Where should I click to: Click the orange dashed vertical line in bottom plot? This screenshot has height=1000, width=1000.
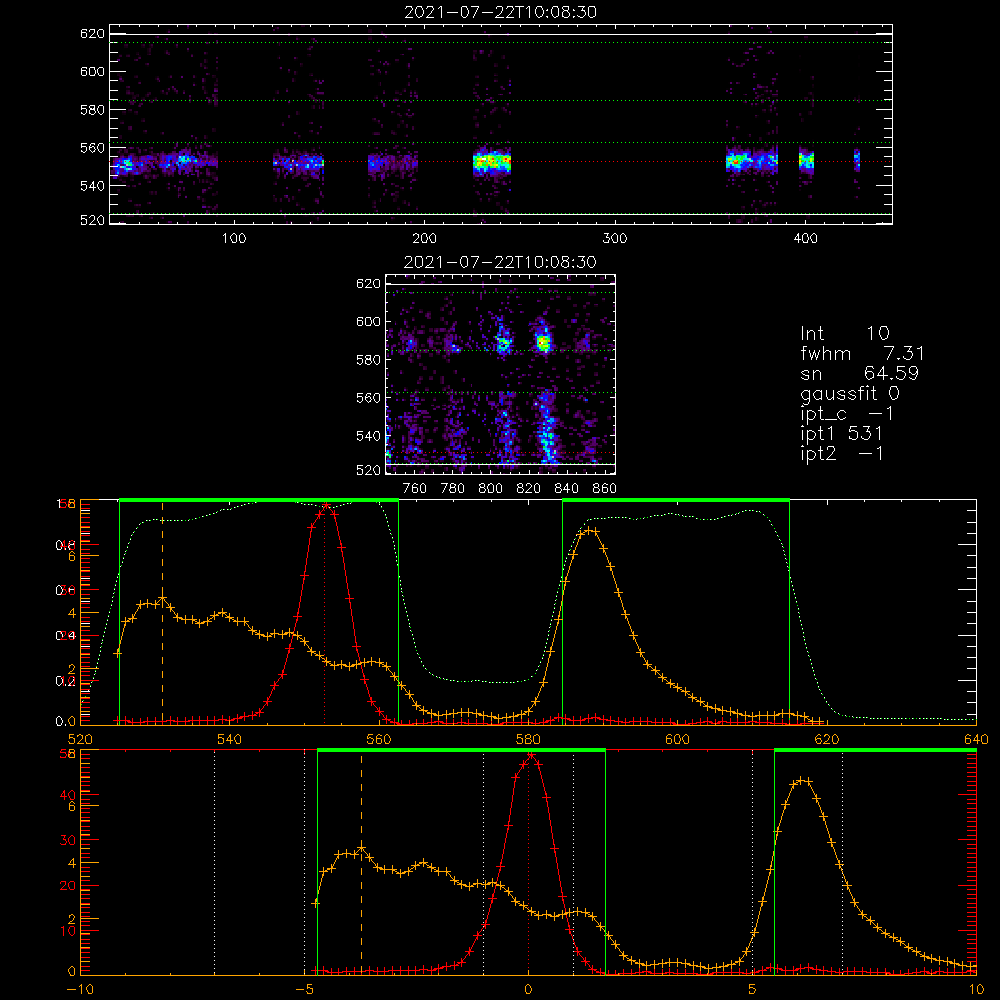click(362, 864)
